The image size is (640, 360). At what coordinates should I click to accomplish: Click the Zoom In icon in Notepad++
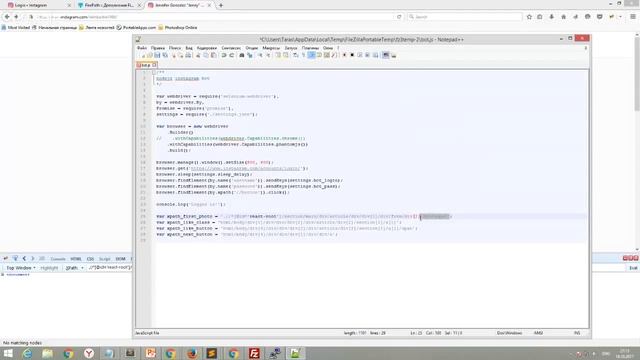[x=260, y=55]
